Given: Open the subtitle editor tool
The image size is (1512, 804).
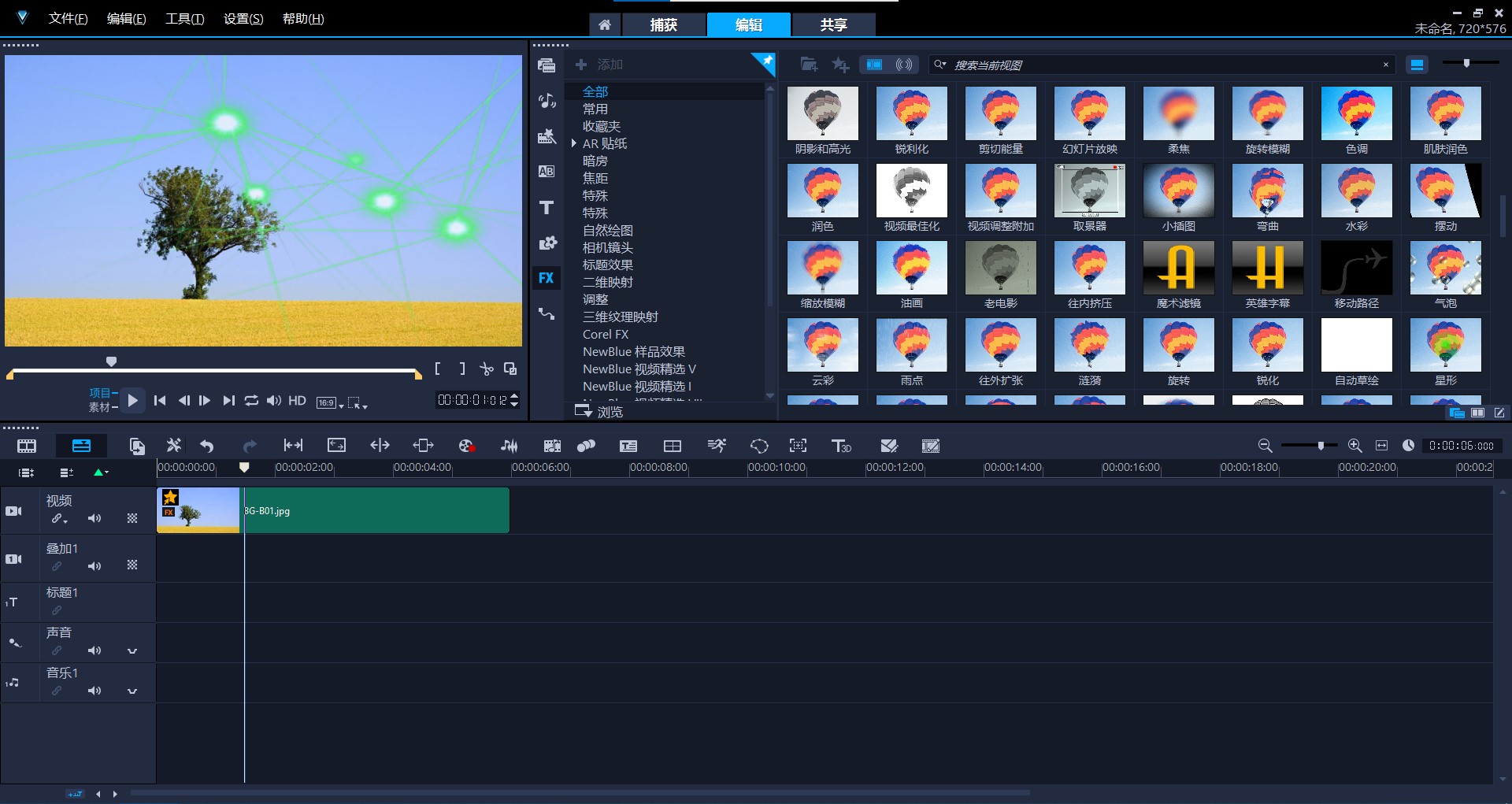Looking at the screenshot, I should 628,446.
